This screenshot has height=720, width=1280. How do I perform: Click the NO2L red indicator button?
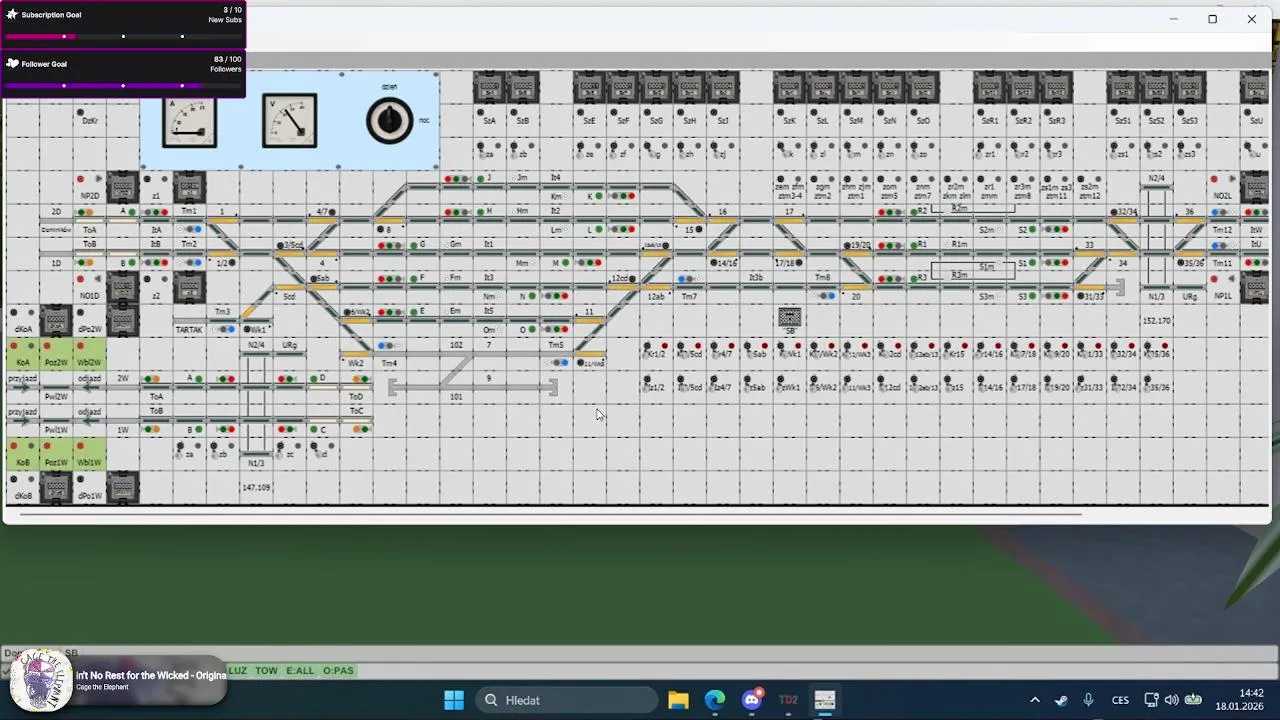coord(1214,179)
